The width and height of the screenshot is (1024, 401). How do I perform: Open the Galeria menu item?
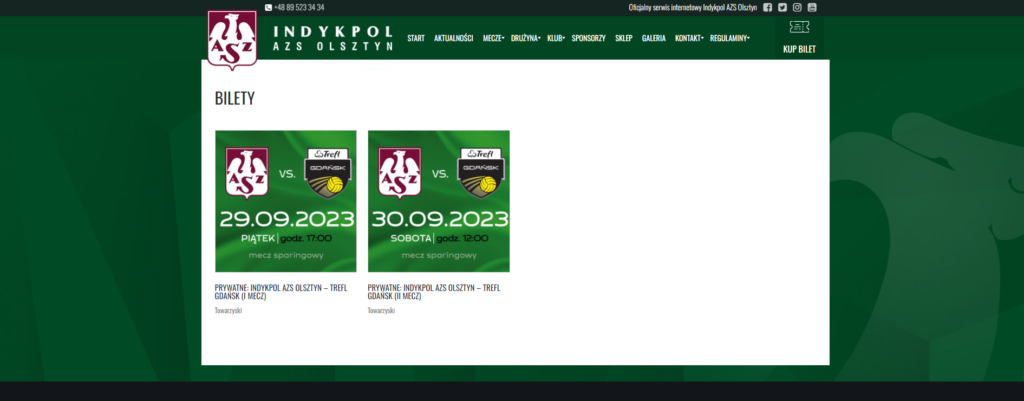(654, 38)
